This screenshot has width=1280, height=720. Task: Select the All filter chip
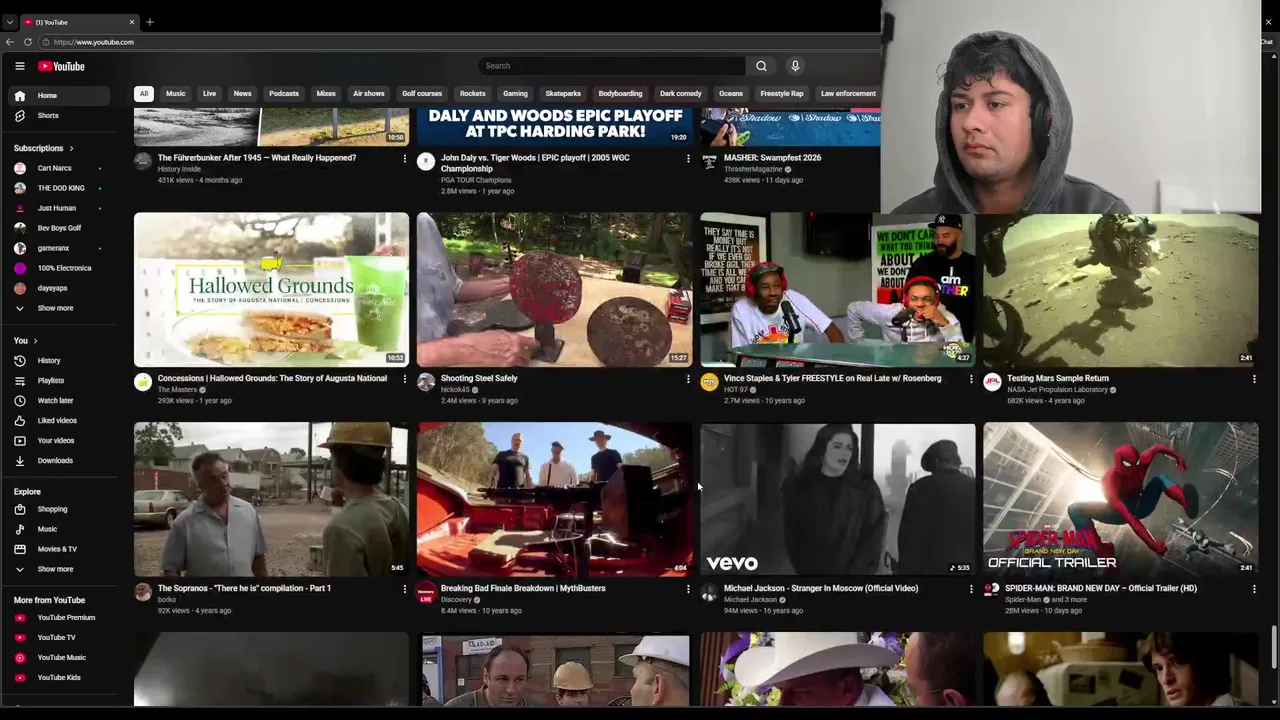[143, 94]
